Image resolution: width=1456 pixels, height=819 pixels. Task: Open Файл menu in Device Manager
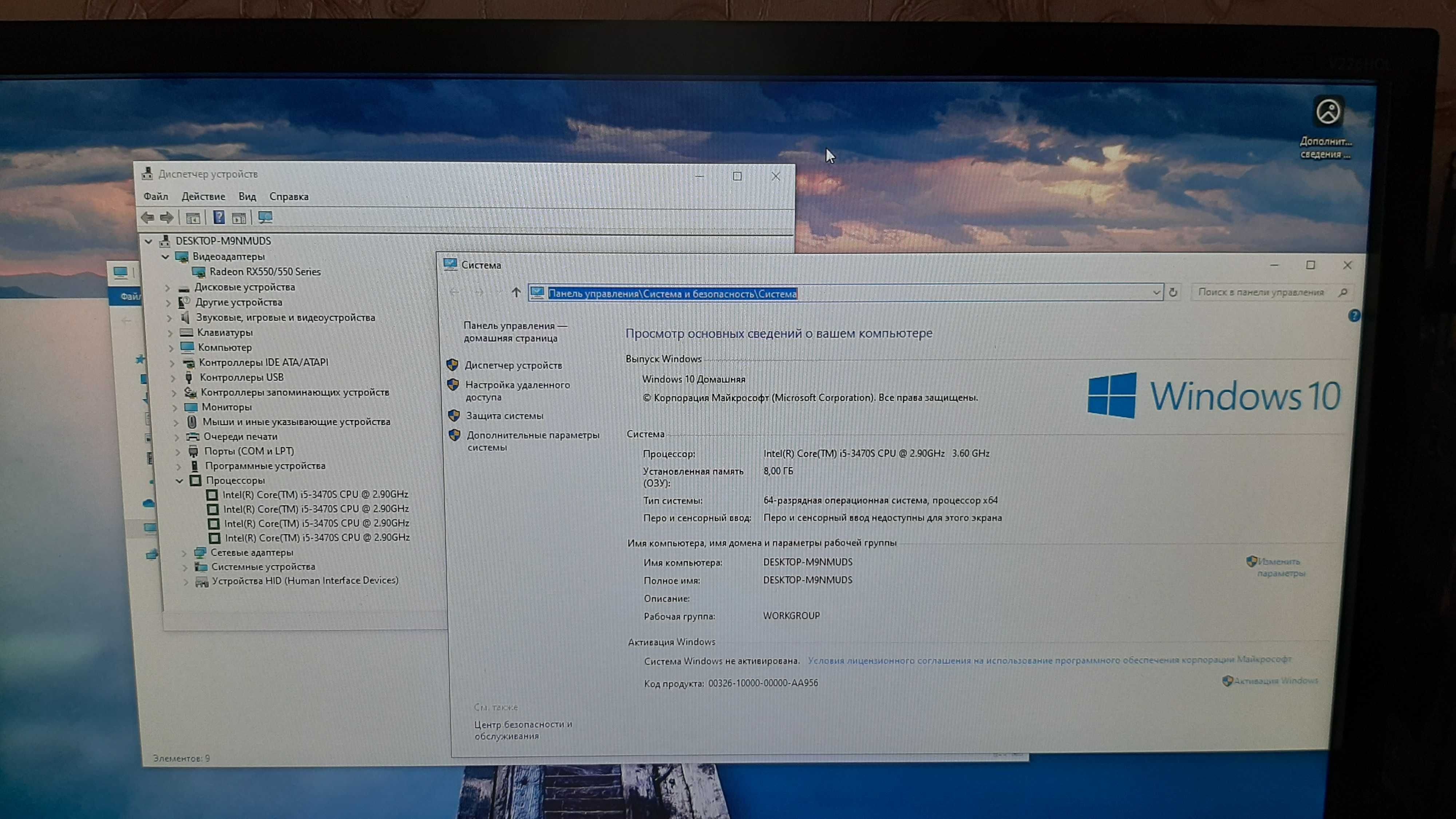[x=156, y=196]
